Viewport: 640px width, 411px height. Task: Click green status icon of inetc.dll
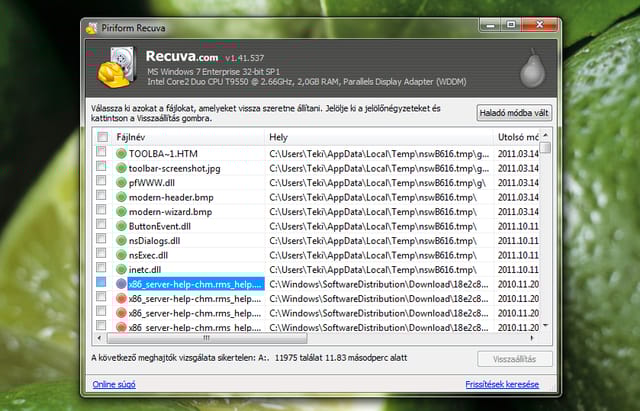pyautogui.click(x=121, y=270)
